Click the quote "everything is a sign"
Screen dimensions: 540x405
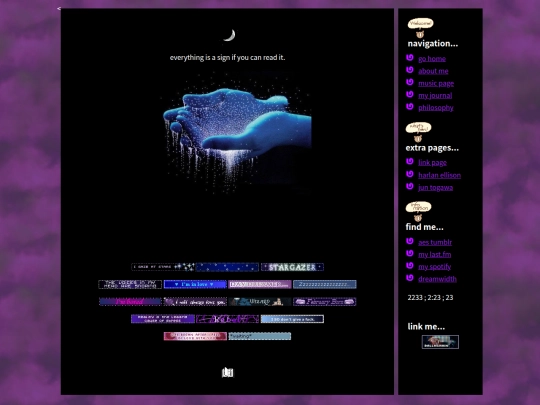coord(227,58)
